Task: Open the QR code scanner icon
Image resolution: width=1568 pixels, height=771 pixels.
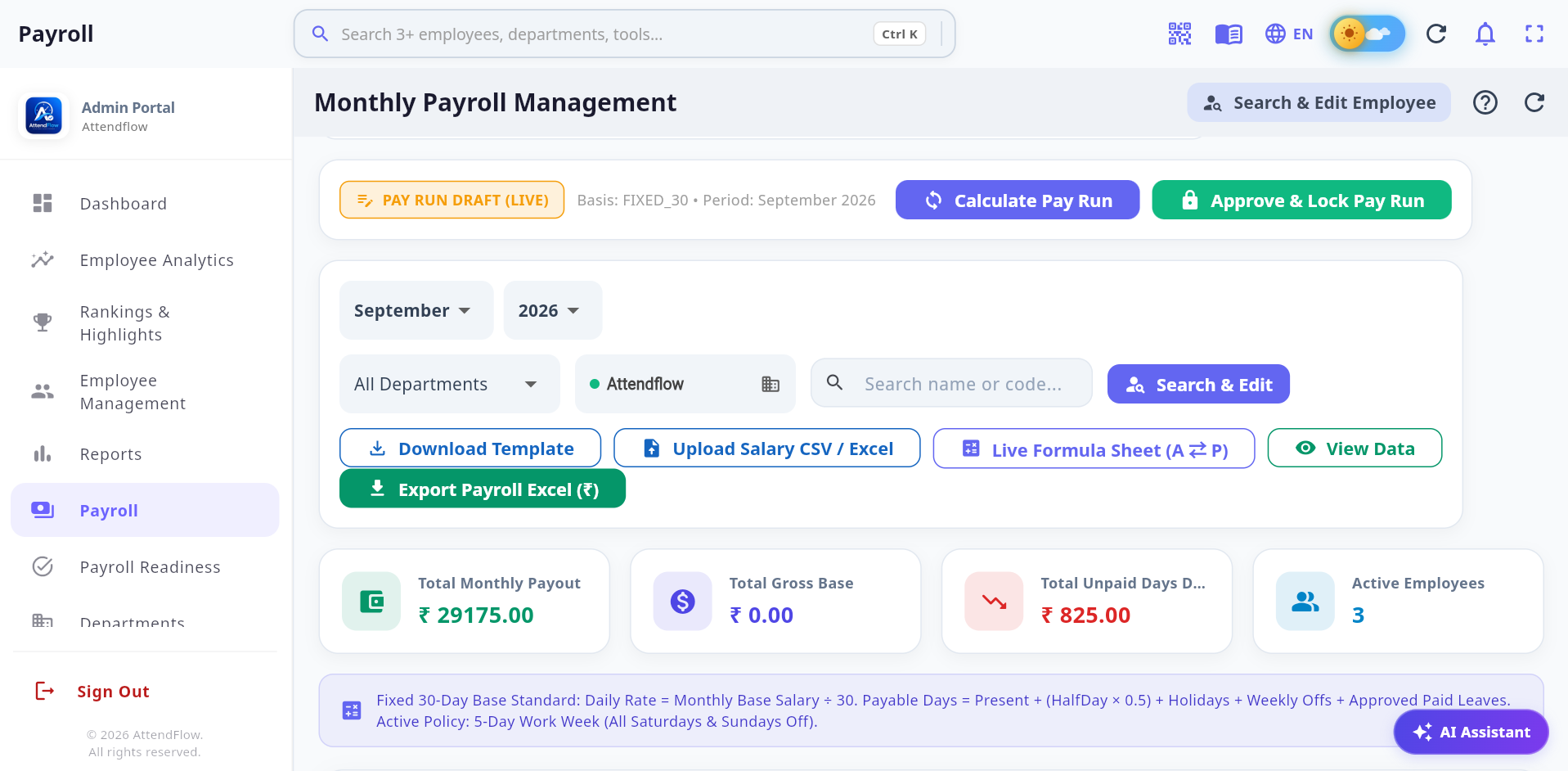Action: [x=1179, y=34]
